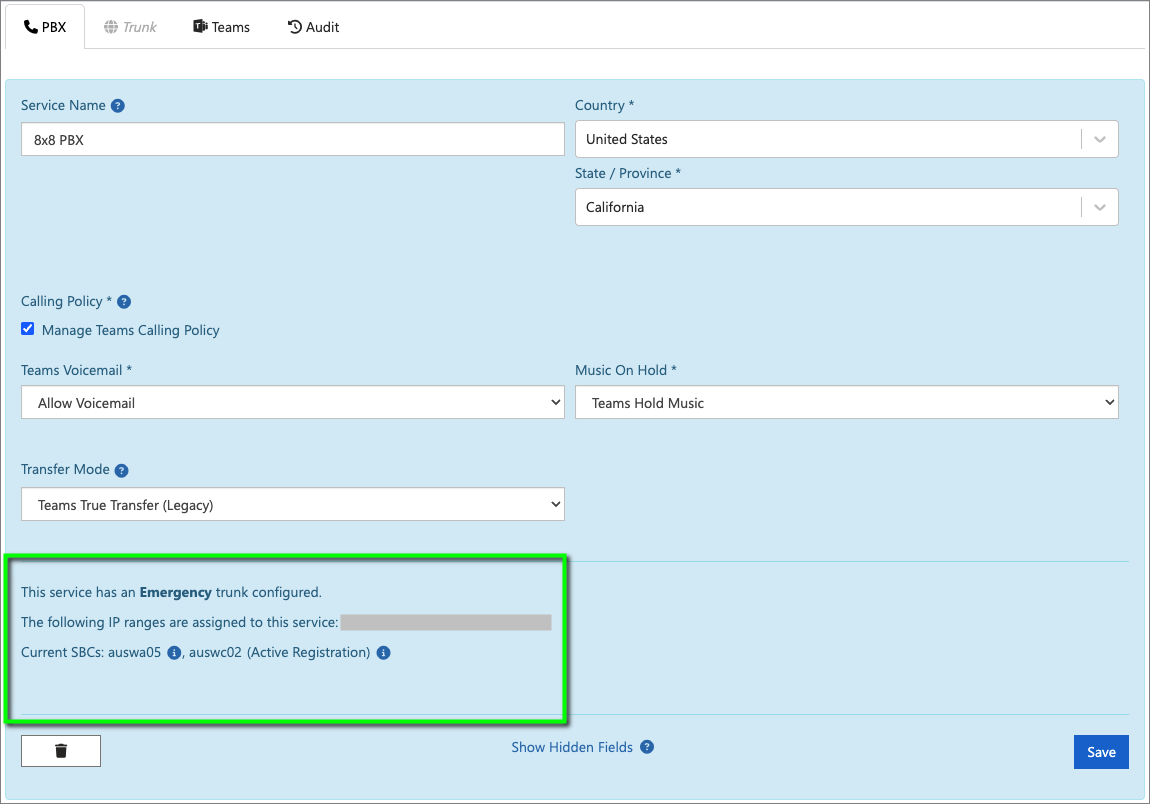Click the "Service Name" label
The height and width of the screenshot is (804, 1150).
pos(63,106)
